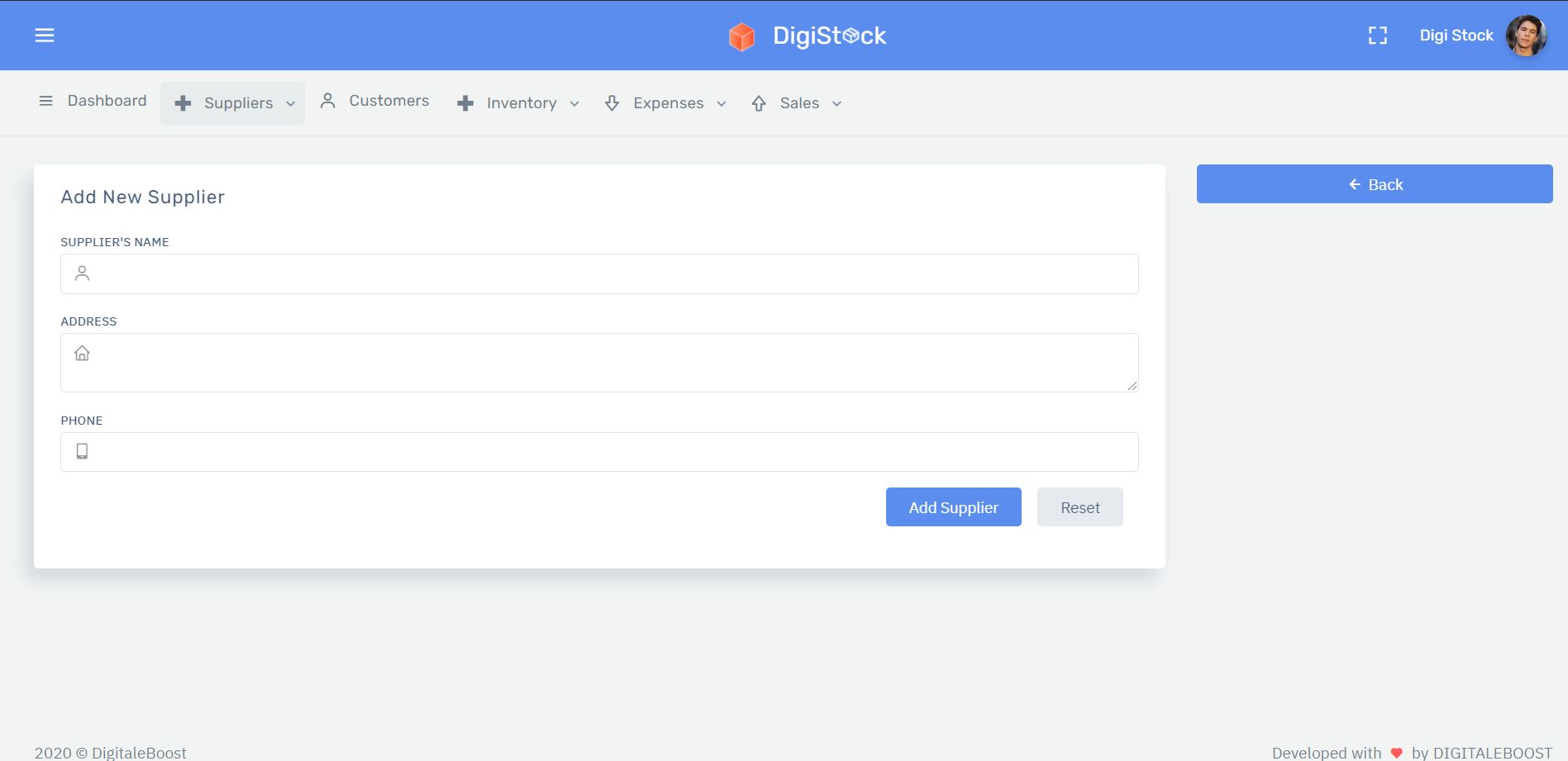Click the person icon beside Customers

click(328, 101)
